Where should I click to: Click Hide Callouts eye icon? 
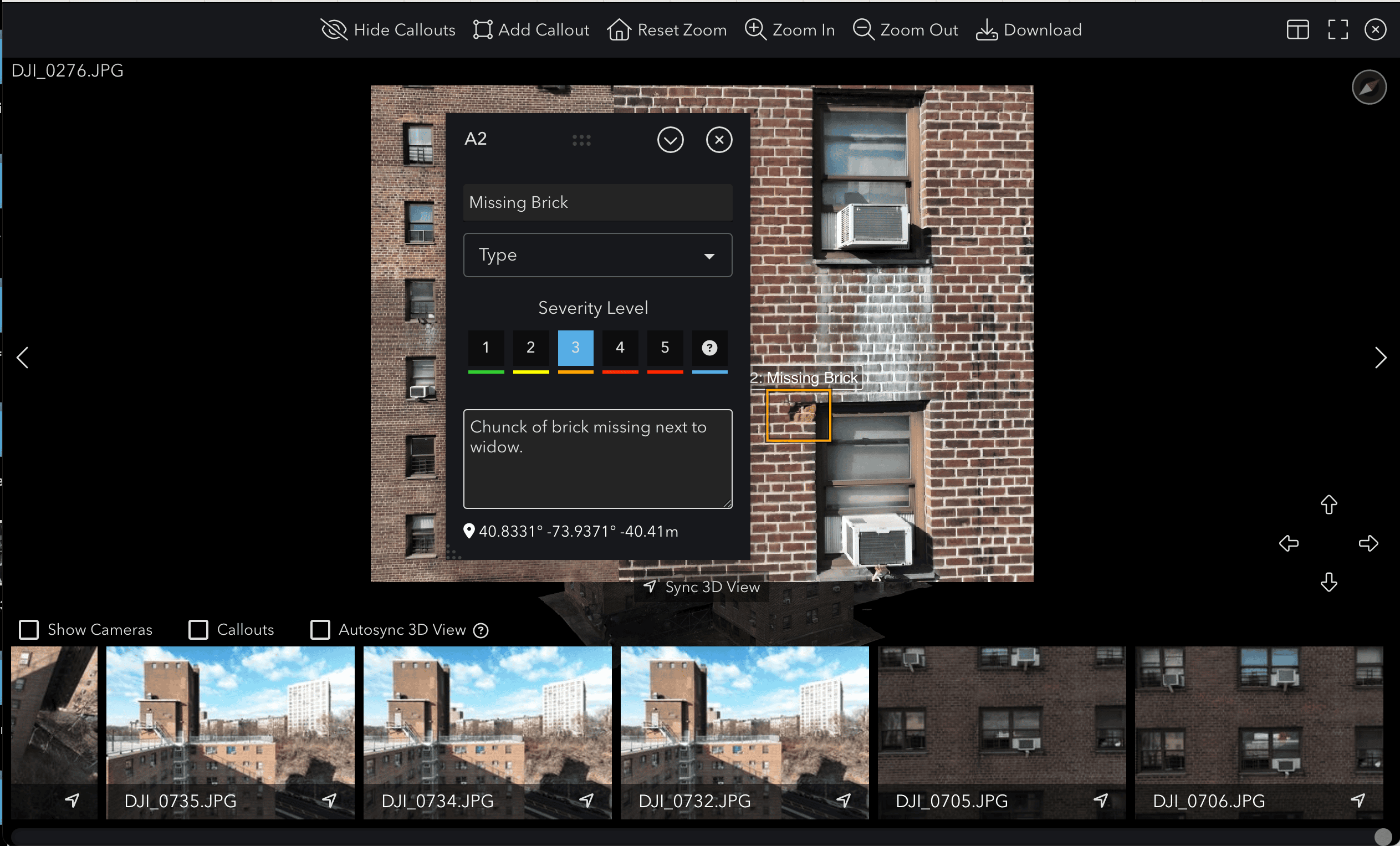point(334,29)
